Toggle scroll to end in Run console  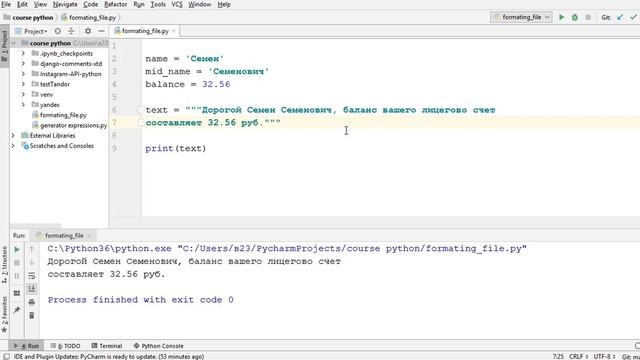pyautogui.click(x=31, y=289)
